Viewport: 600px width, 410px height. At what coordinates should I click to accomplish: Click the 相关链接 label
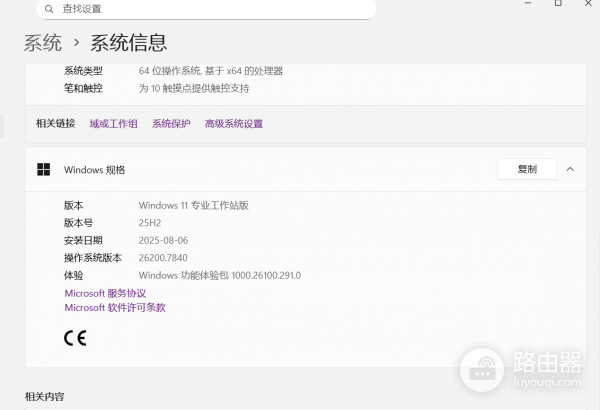click(x=55, y=123)
